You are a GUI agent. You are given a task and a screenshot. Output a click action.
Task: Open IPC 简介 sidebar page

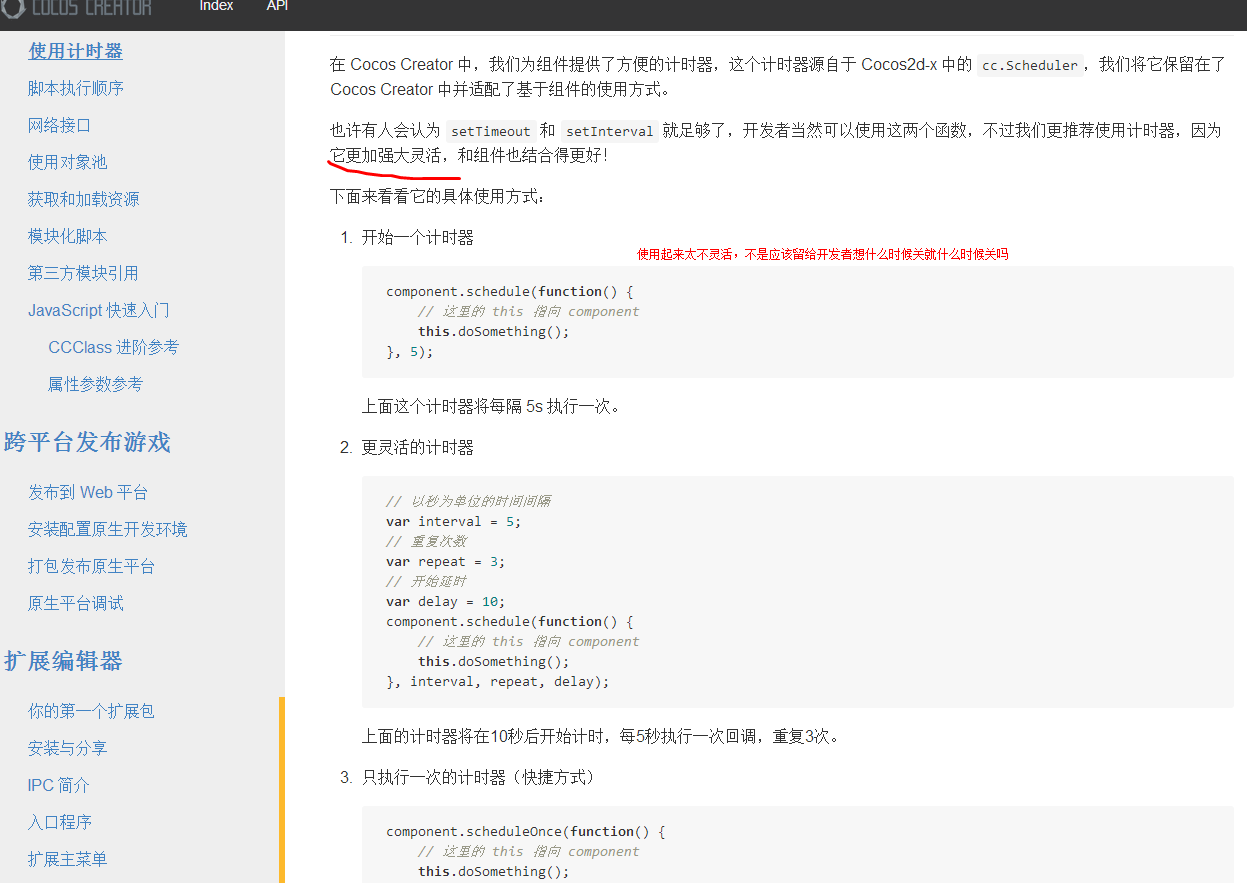coord(58,785)
